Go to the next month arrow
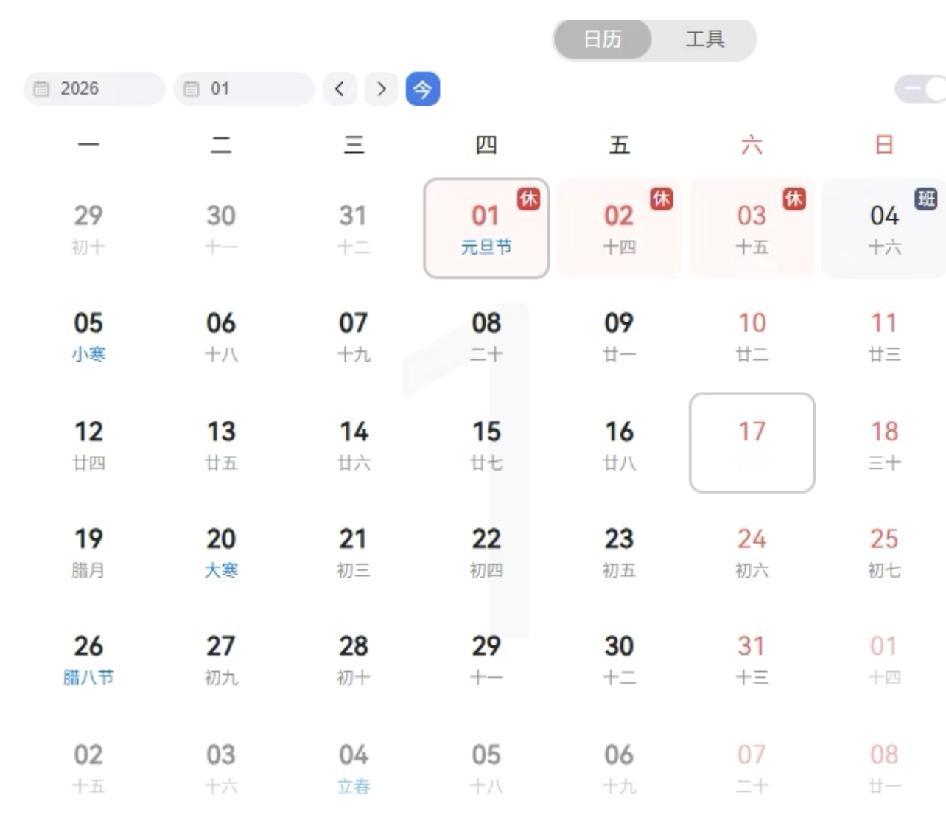946x813 pixels. coord(381,89)
